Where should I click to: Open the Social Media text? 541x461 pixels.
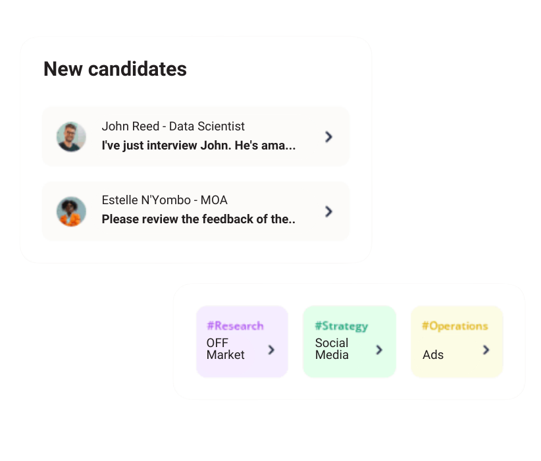(332, 349)
